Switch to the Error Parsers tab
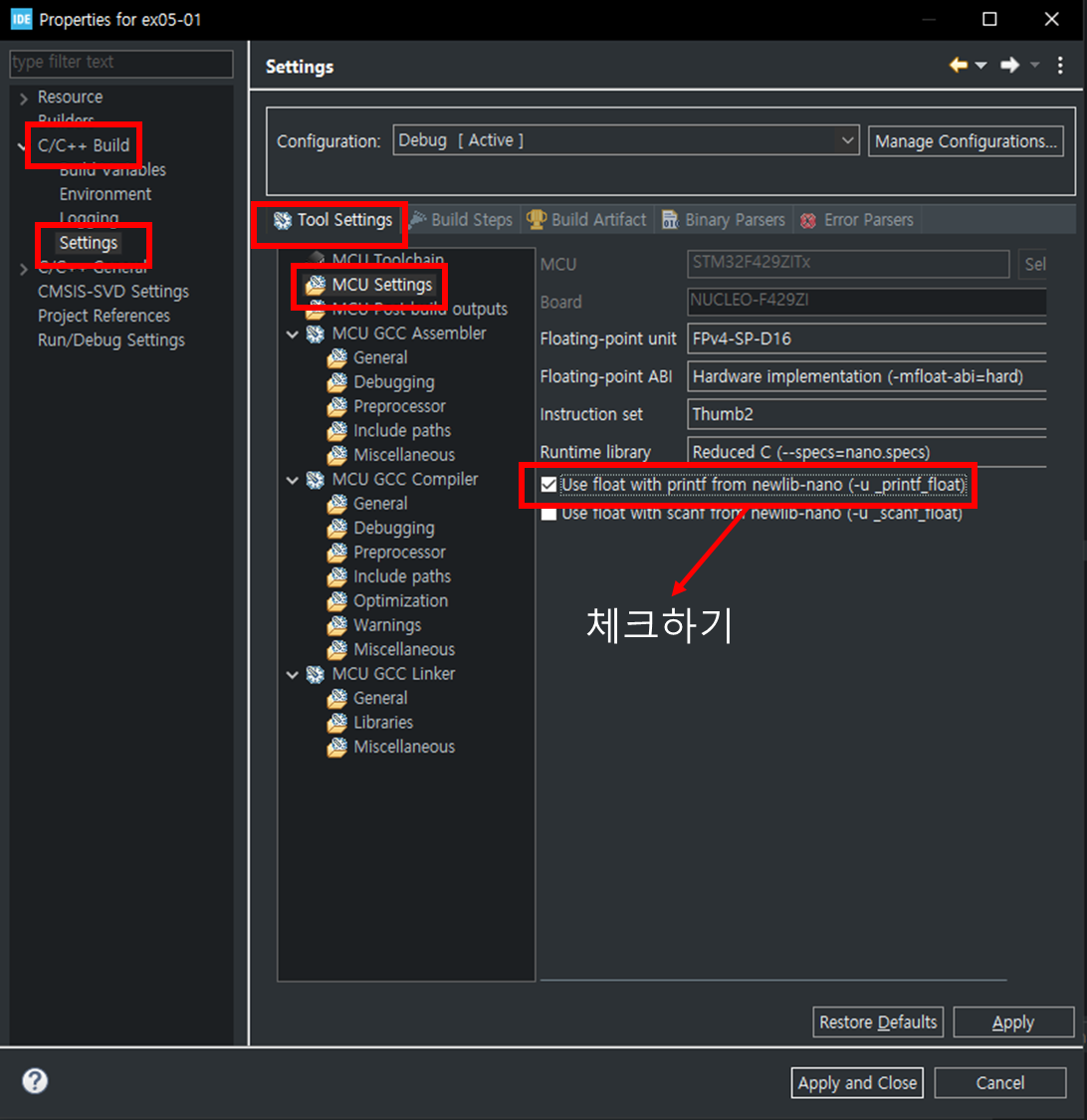This screenshot has width=1087, height=1120. [856, 220]
